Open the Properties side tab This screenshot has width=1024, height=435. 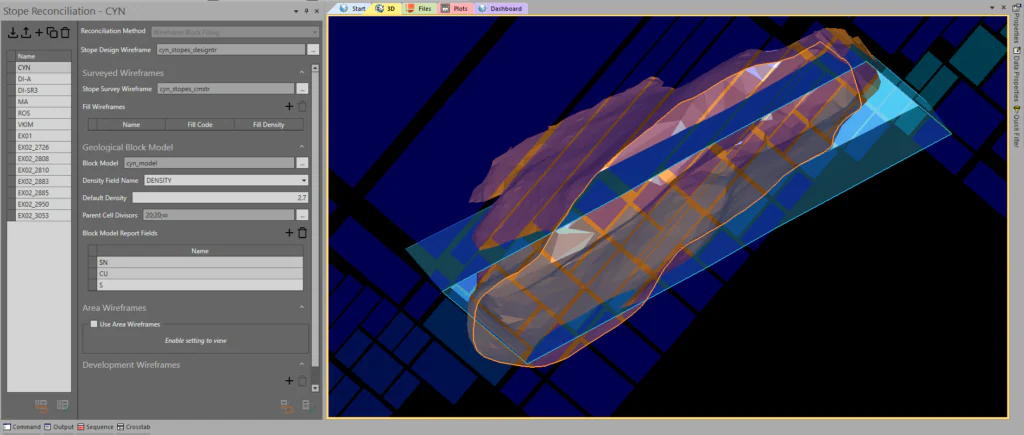pyautogui.click(x=1016, y=23)
